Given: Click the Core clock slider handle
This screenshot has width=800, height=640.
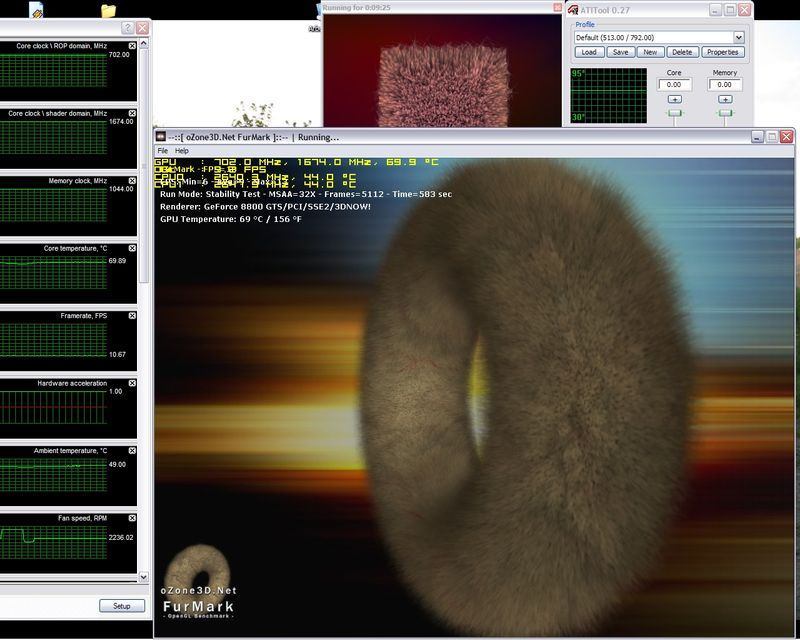Looking at the screenshot, I should pos(674,113).
